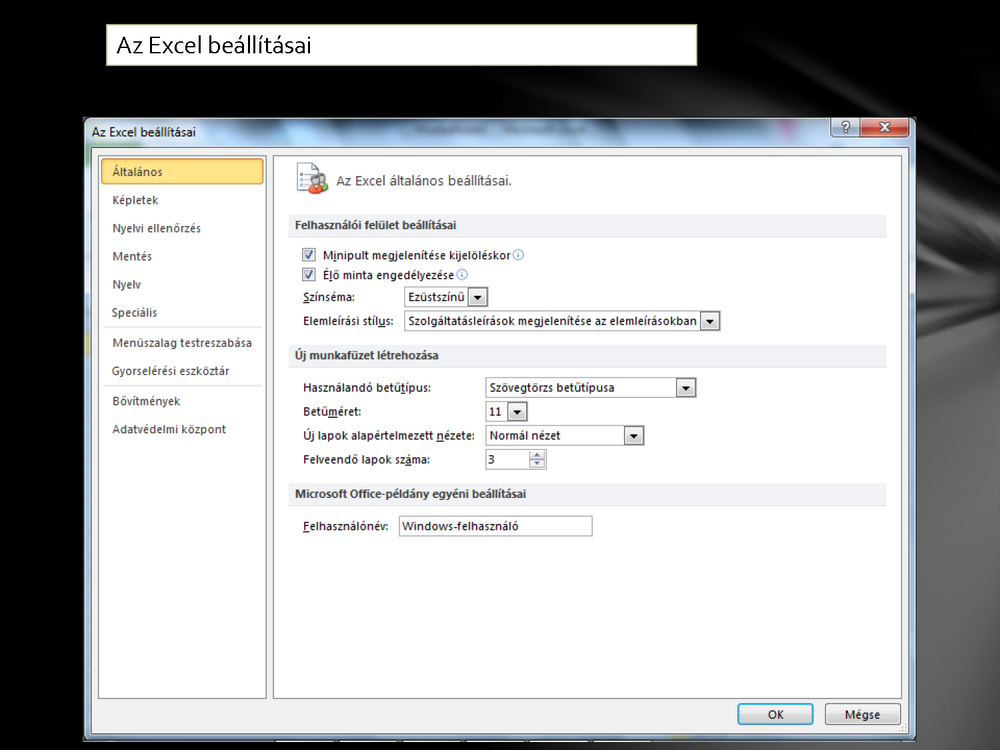The height and width of the screenshot is (750, 1000).
Task: Confirm settings with the OK button
Action: click(776, 714)
